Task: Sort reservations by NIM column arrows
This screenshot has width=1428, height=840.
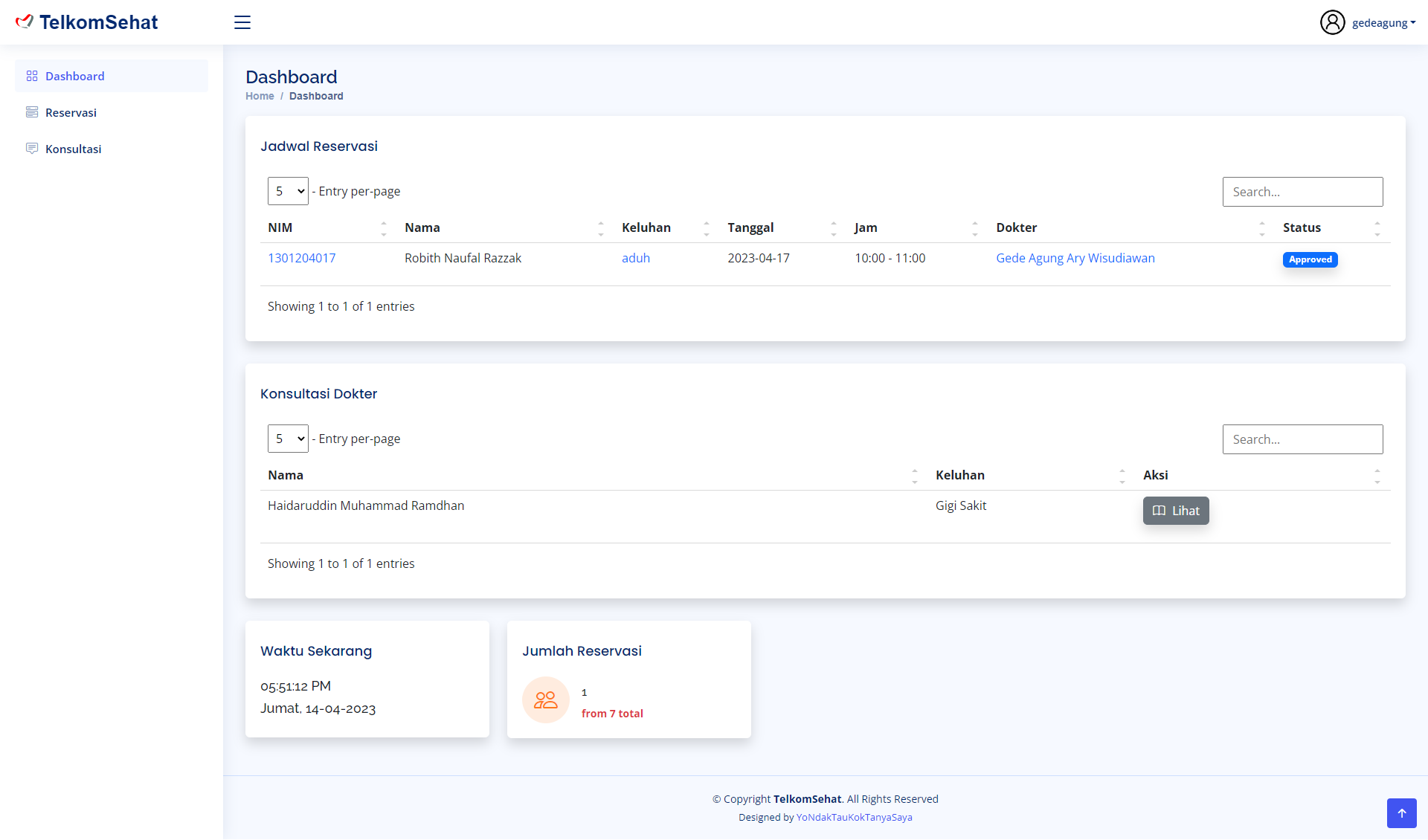Action: (384, 228)
